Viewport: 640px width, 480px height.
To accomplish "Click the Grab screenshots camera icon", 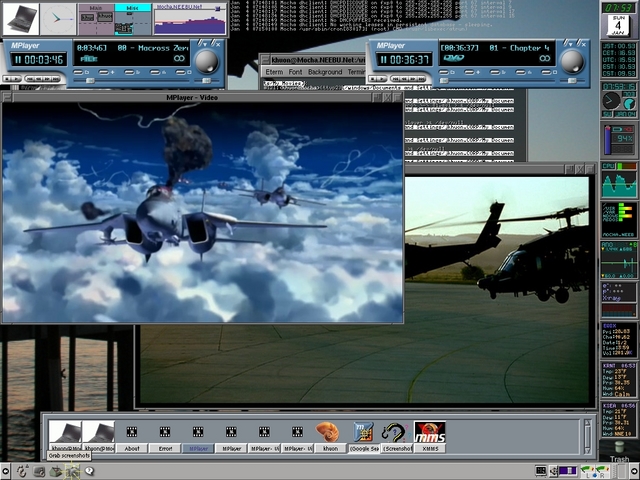I will click(x=73, y=471).
